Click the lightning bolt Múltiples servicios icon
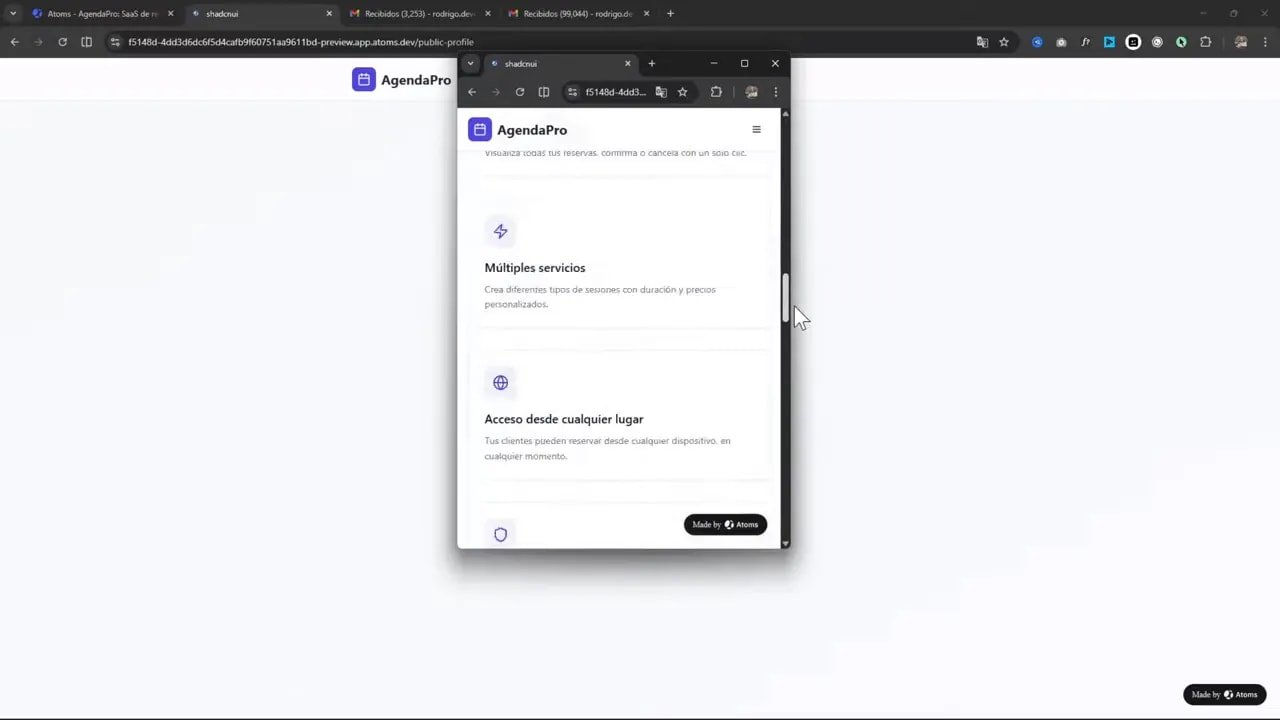The image size is (1280, 720). (x=501, y=231)
